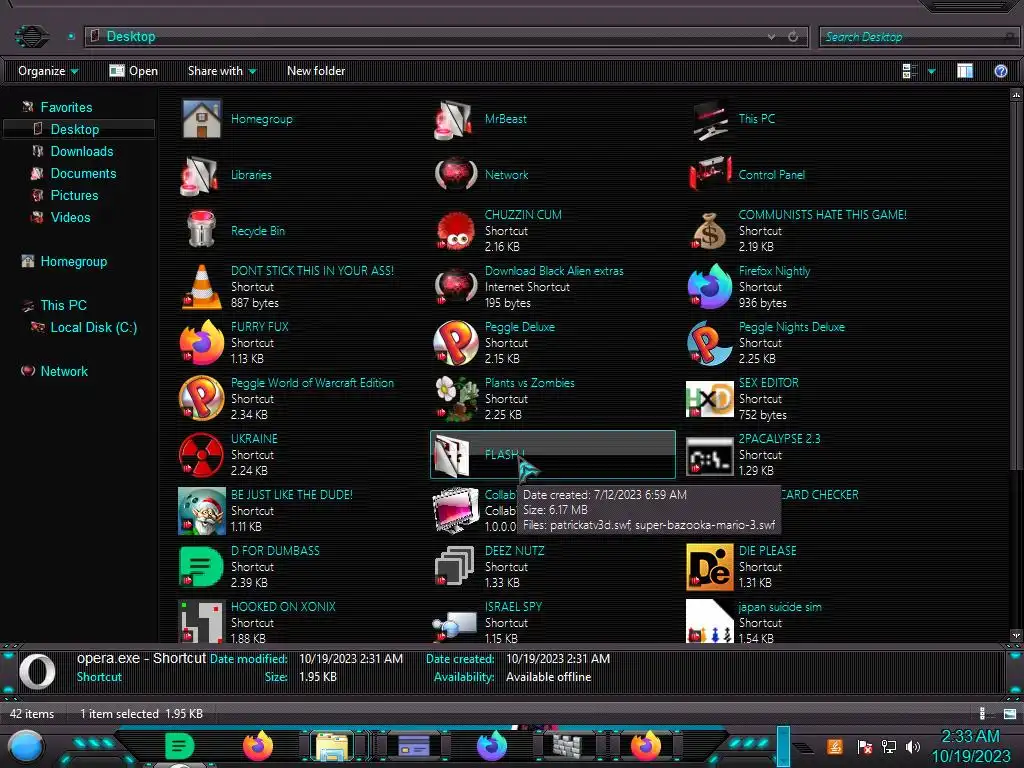Screen dimensions: 1024x768
Task: Go to Downloads in the sidebar
Action: 82,152
